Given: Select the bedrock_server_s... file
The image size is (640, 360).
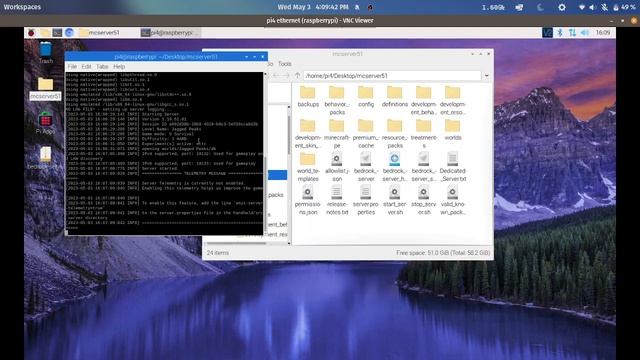Looking at the screenshot, I should 424,167.
